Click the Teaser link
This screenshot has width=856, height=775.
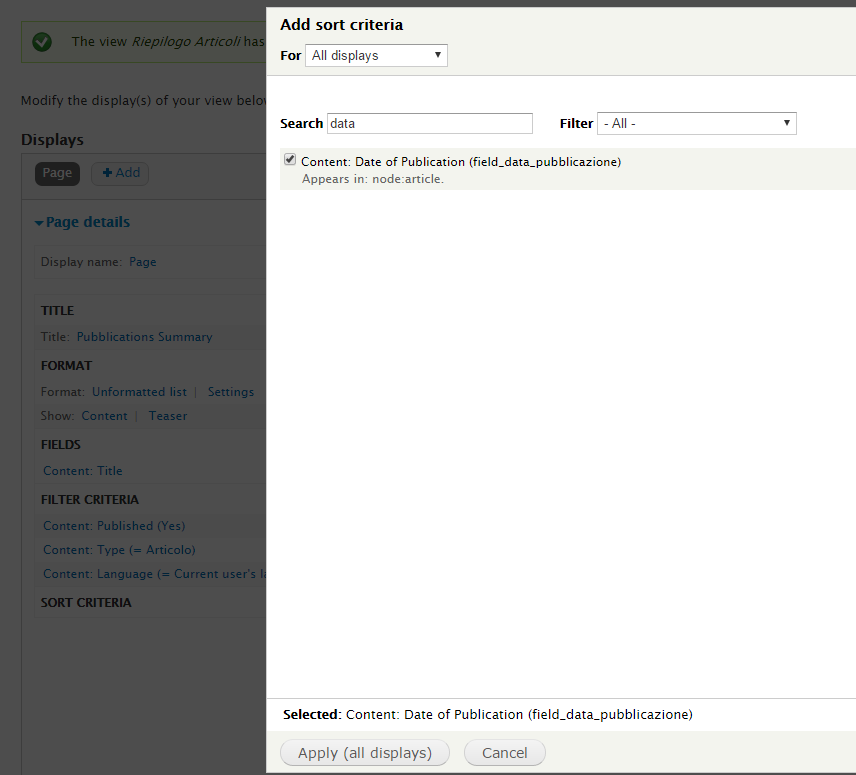[x=168, y=416]
